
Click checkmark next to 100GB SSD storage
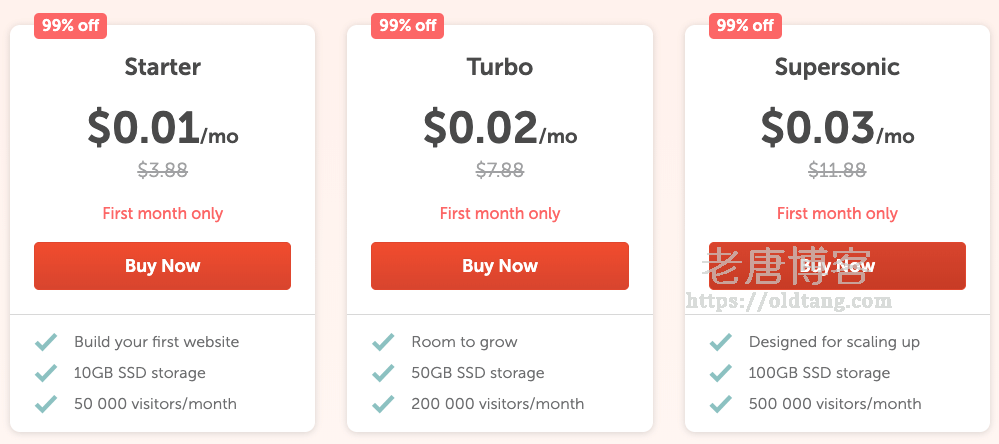click(720, 373)
